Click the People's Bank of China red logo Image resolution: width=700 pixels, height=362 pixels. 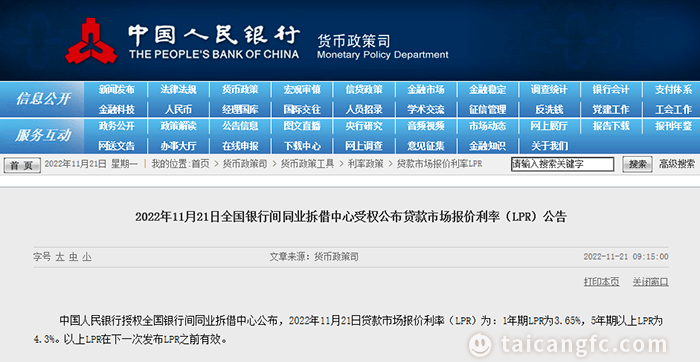pyautogui.click(x=91, y=41)
